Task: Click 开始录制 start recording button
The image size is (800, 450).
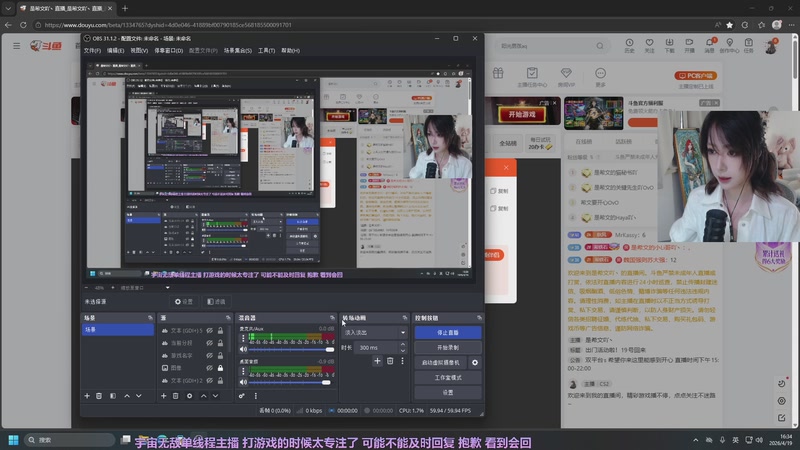Action: 448,347
